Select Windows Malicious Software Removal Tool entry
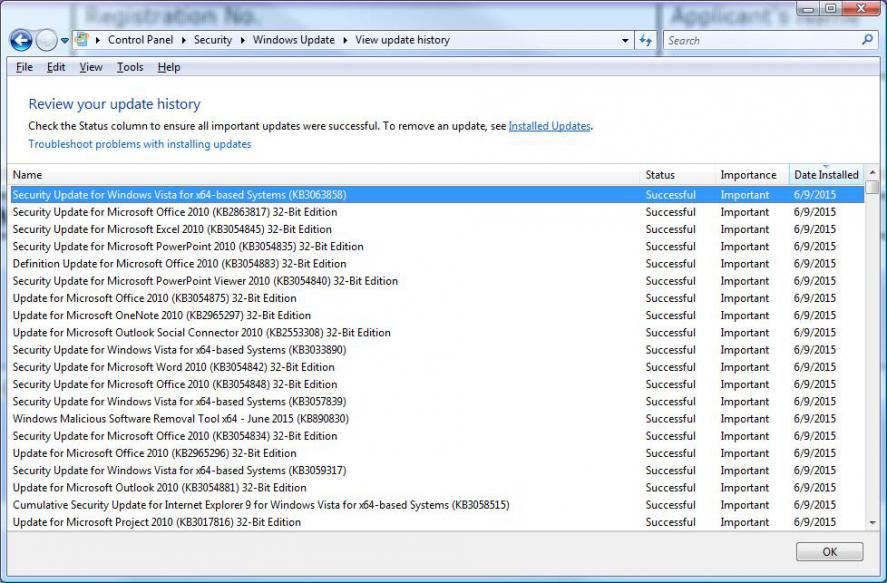 click(x=180, y=419)
